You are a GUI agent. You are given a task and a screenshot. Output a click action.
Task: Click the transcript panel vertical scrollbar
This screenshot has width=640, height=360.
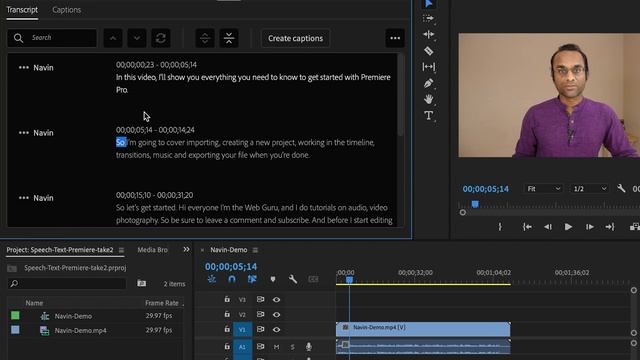(x=400, y=95)
